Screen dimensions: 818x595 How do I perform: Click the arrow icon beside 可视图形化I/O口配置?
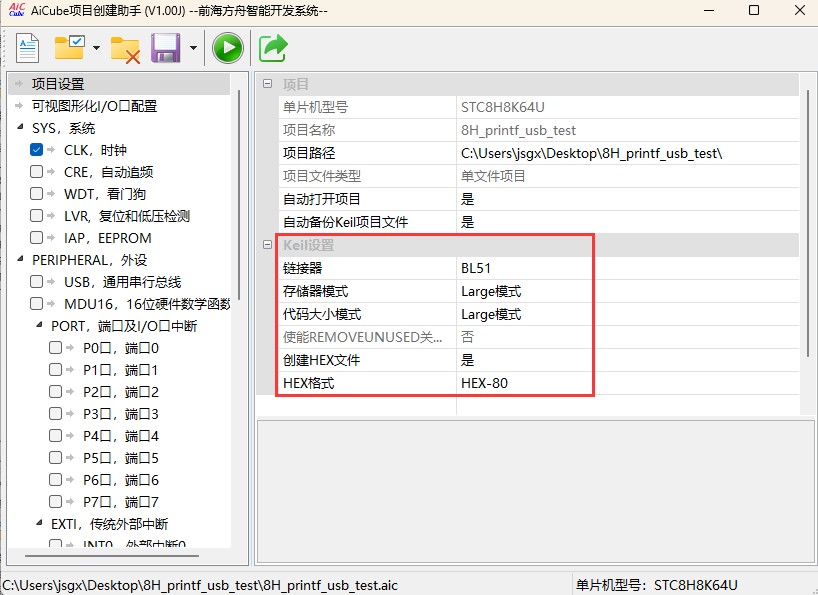(x=19, y=105)
